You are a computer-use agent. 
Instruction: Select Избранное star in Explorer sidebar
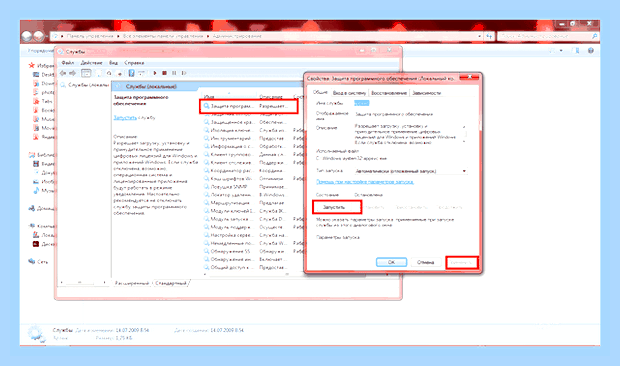click(x=32, y=66)
